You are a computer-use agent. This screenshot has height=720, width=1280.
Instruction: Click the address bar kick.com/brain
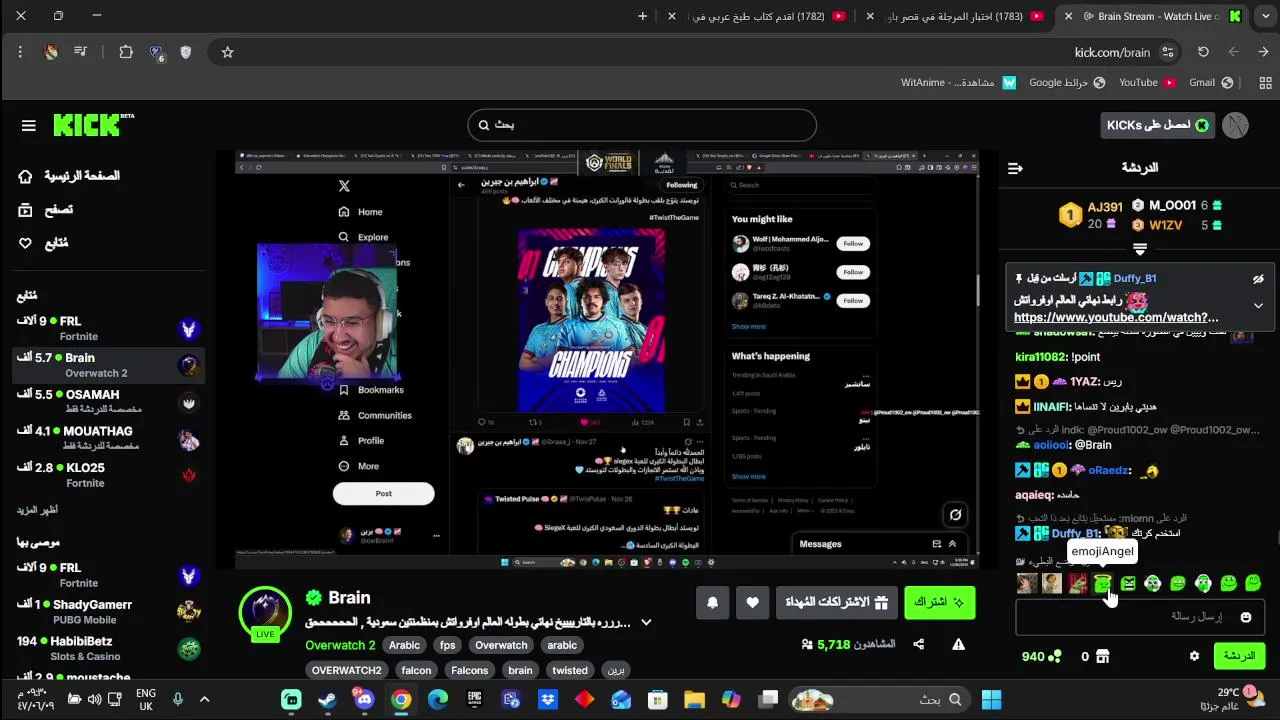[1112, 52]
